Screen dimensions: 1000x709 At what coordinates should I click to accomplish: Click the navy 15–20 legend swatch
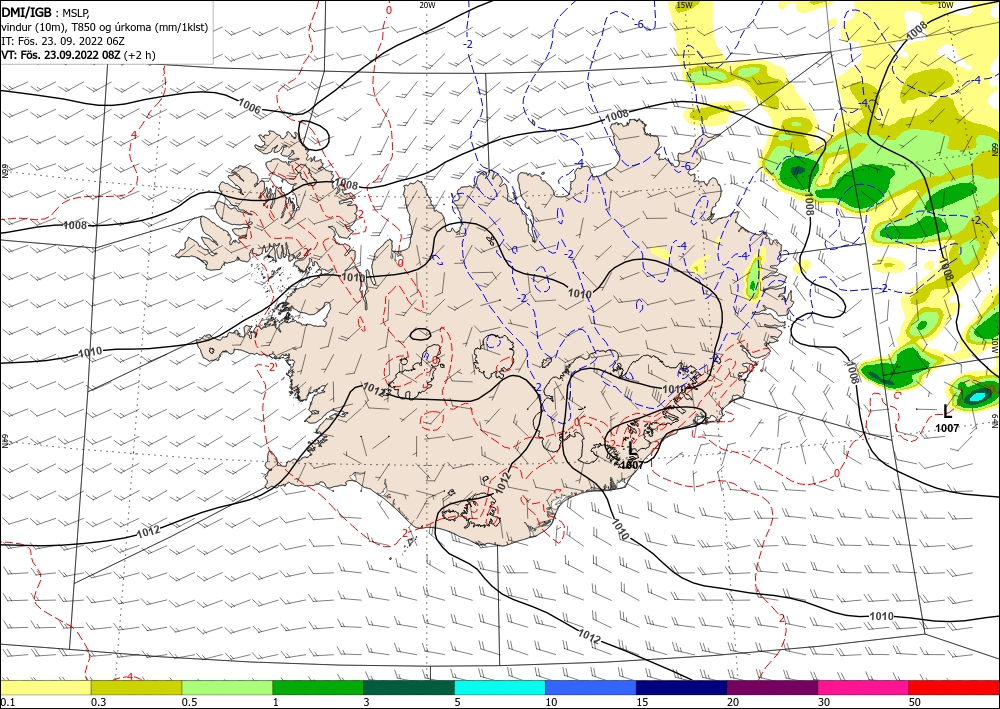pyautogui.click(x=682, y=688)
